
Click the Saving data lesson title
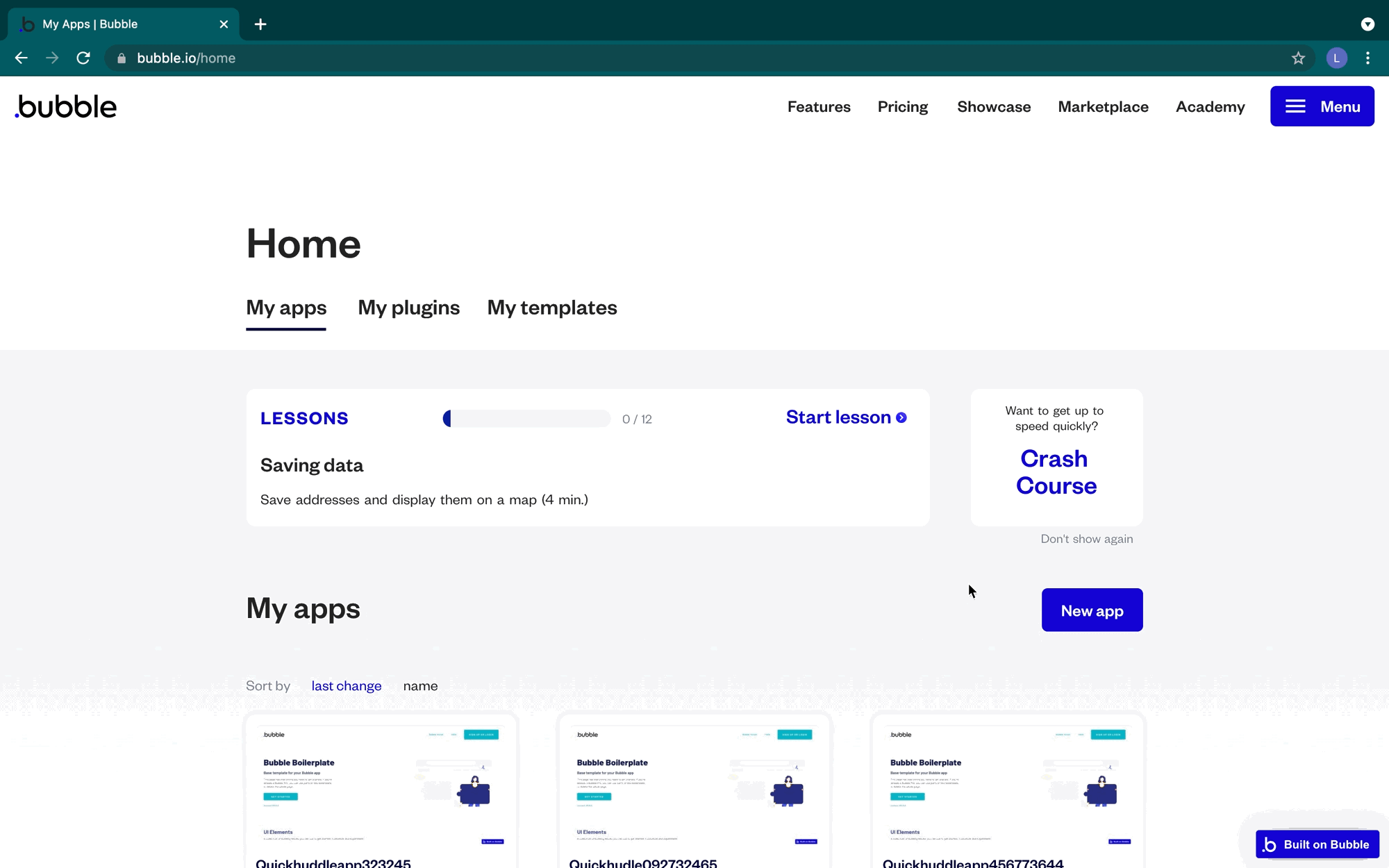(312, 465)
